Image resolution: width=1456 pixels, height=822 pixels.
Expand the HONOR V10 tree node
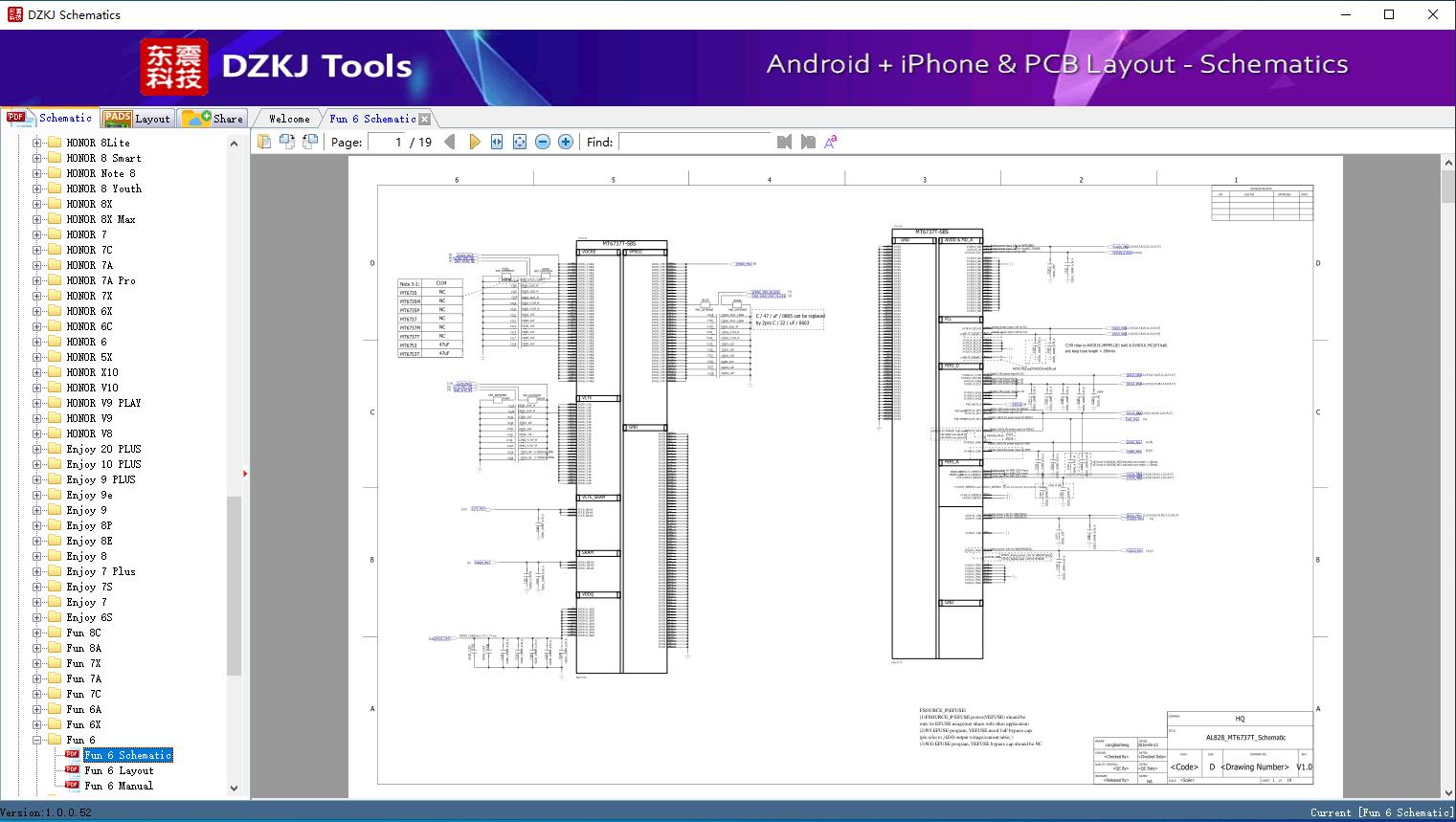tap(36, 388)
